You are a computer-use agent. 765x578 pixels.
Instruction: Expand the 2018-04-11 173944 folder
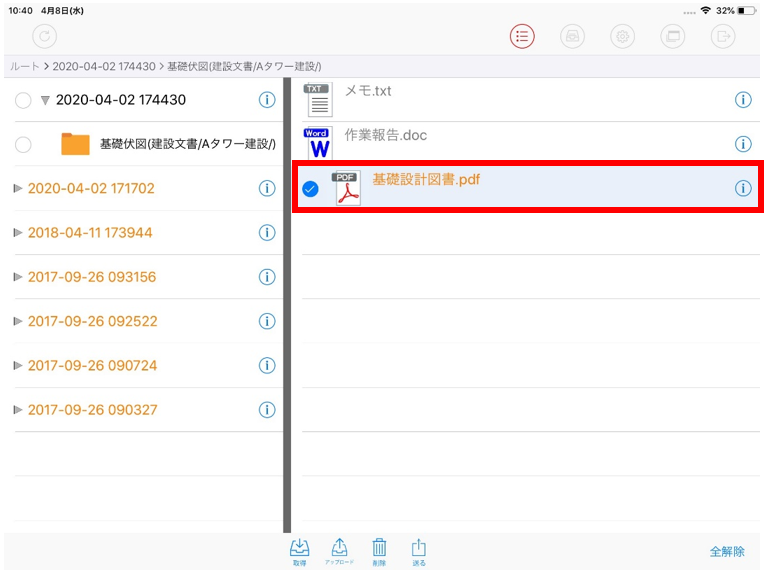[x=18, y=233]
